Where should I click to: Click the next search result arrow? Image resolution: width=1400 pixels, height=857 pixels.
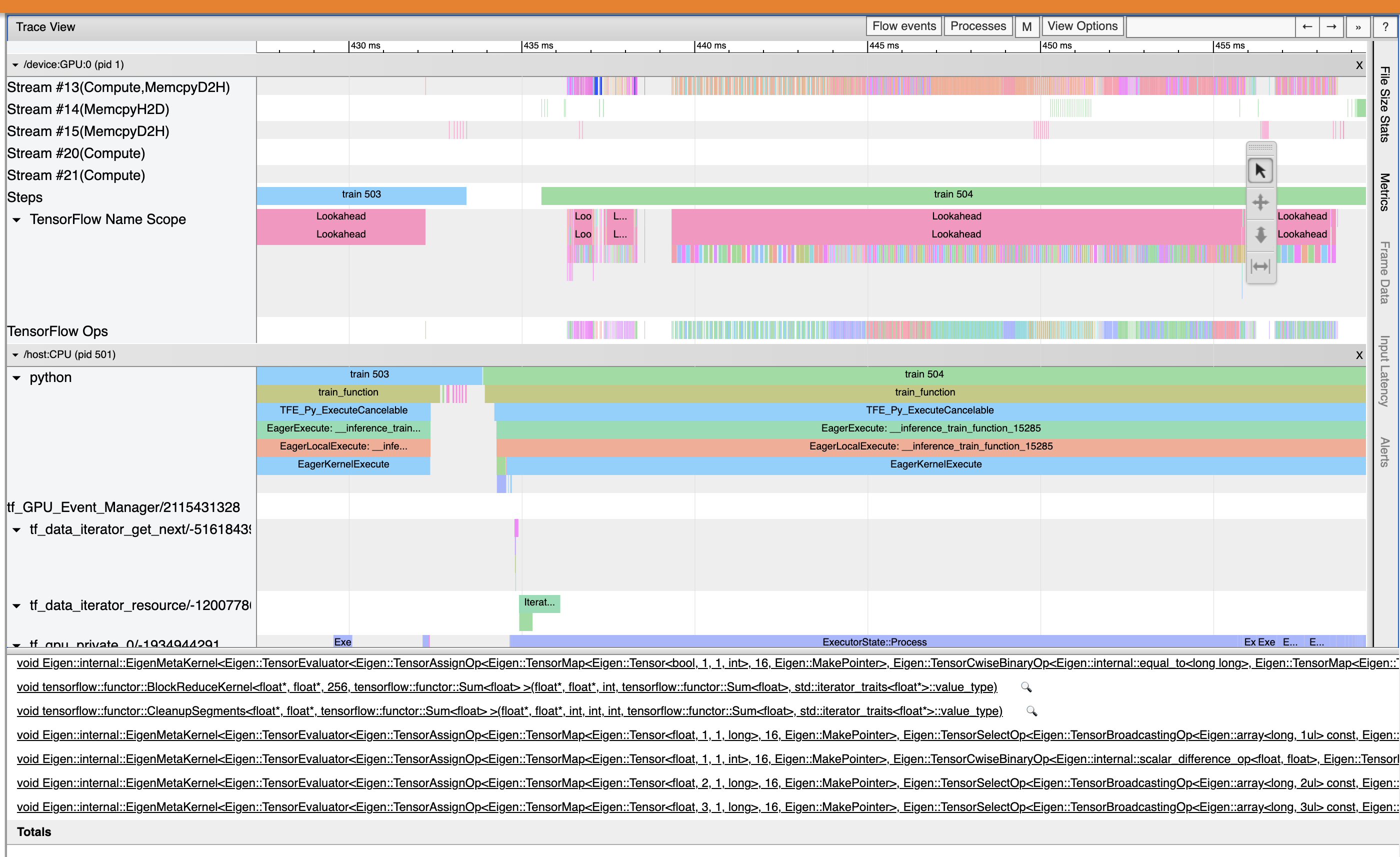[1331, 26]
